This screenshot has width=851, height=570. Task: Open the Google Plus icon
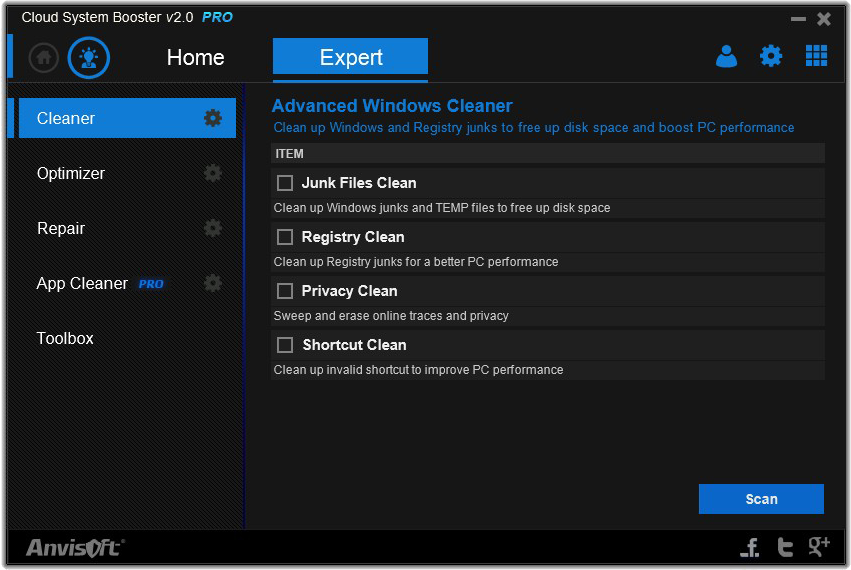click(819, 545)
